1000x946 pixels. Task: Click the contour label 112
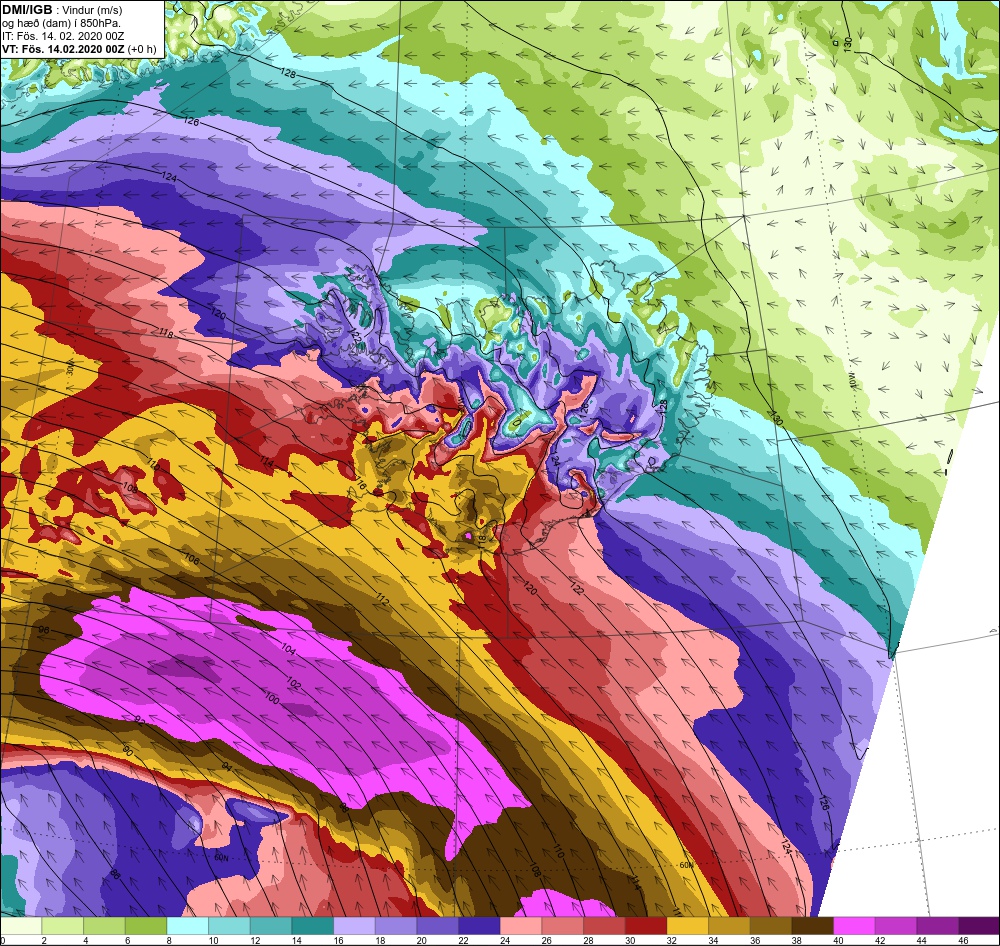tap(382, 599)
